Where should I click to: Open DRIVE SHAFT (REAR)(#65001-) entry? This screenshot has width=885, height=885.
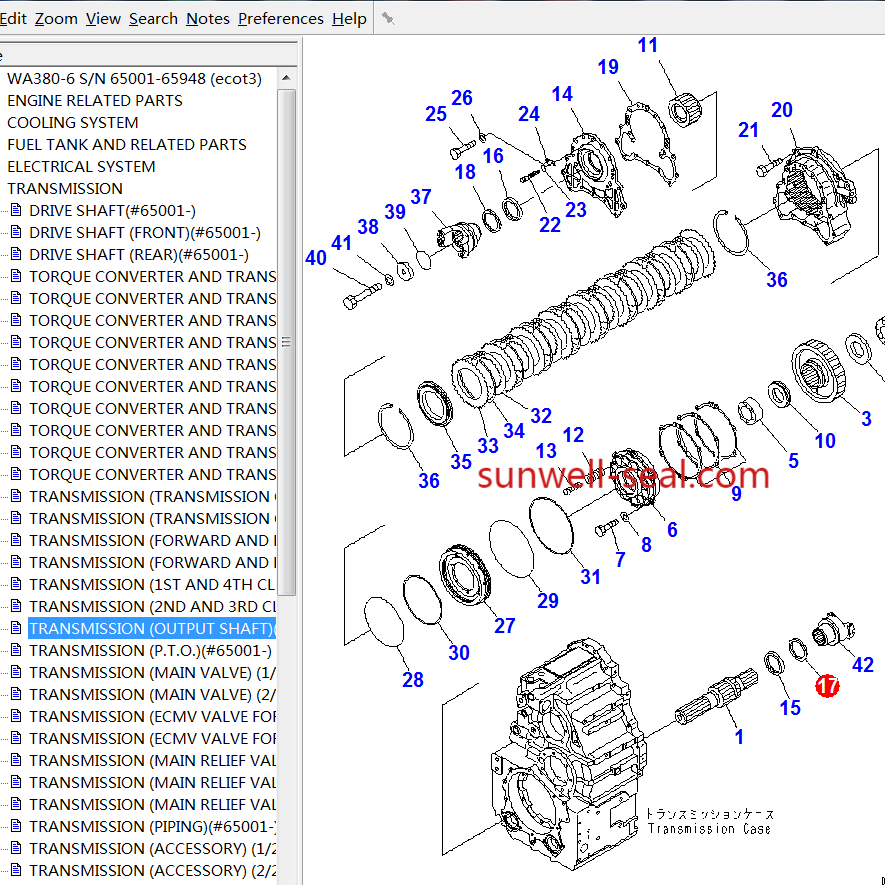[x=138, y=255]
